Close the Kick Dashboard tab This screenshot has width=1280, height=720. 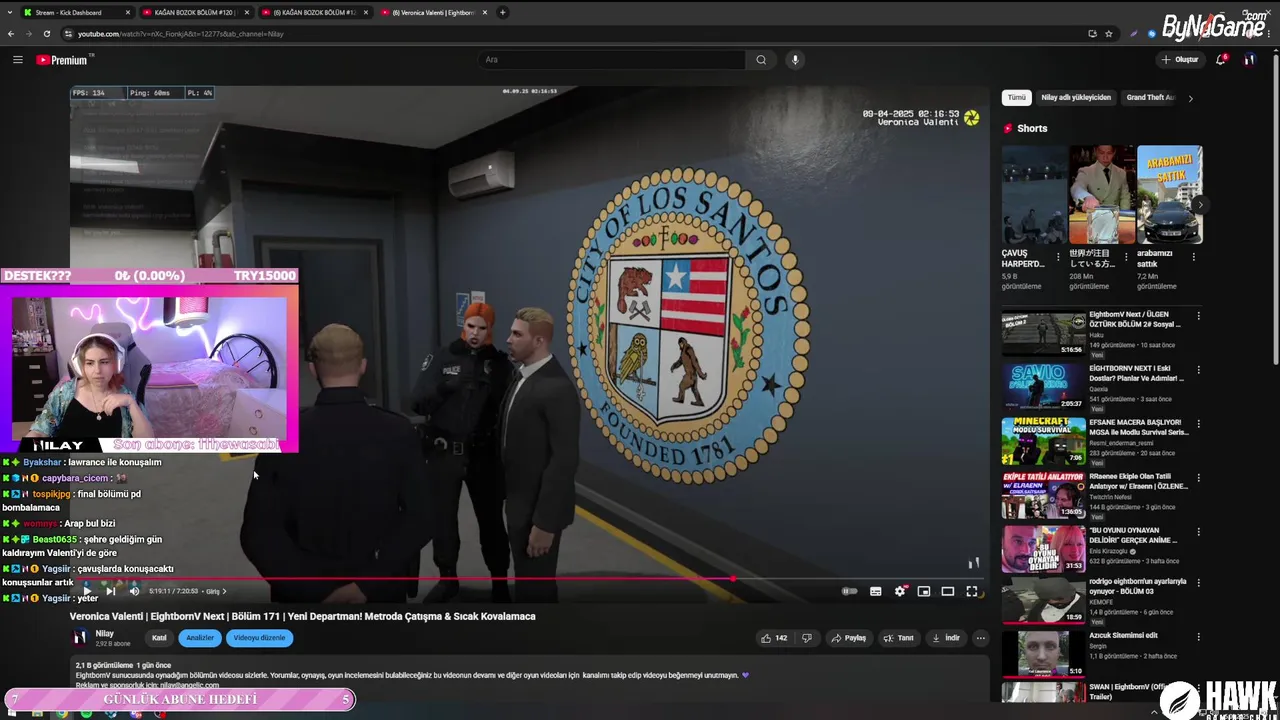[x=128, y=12]
